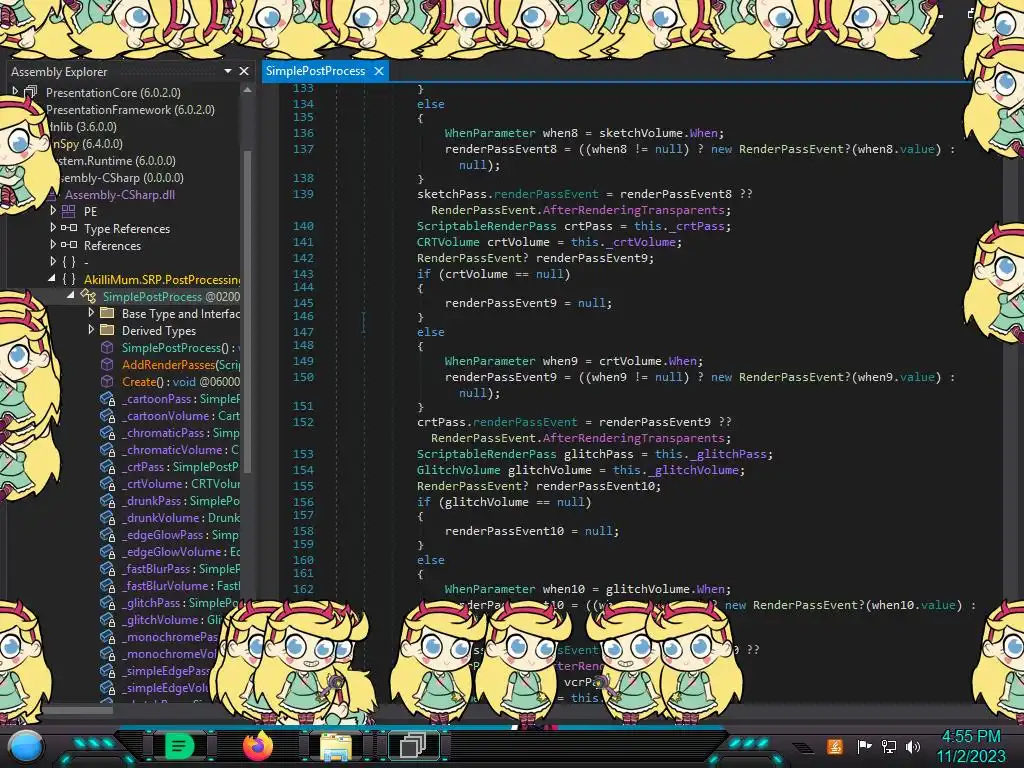The image size is (1024, 768).
Task: Open the Start orb button
Action: (25, 746)
